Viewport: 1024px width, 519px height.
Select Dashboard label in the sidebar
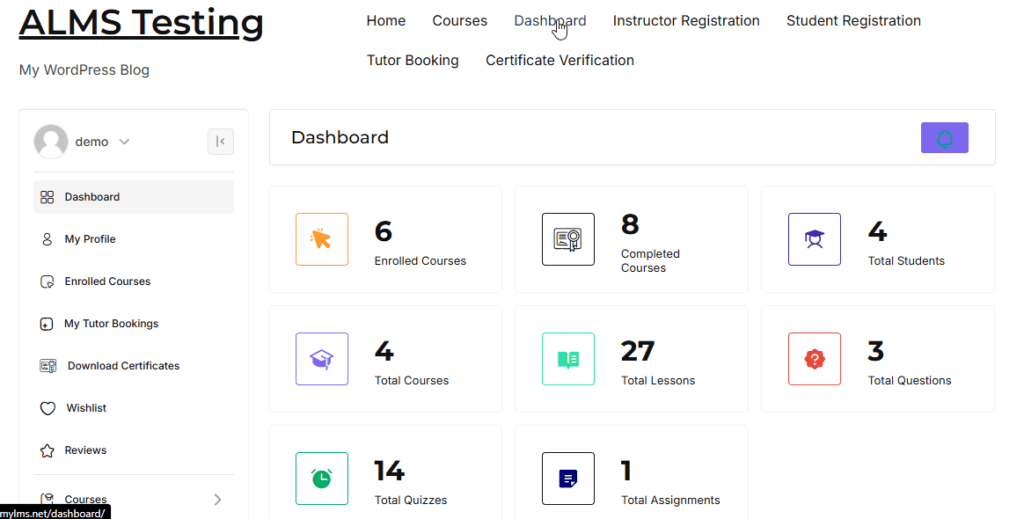[92, 197]
